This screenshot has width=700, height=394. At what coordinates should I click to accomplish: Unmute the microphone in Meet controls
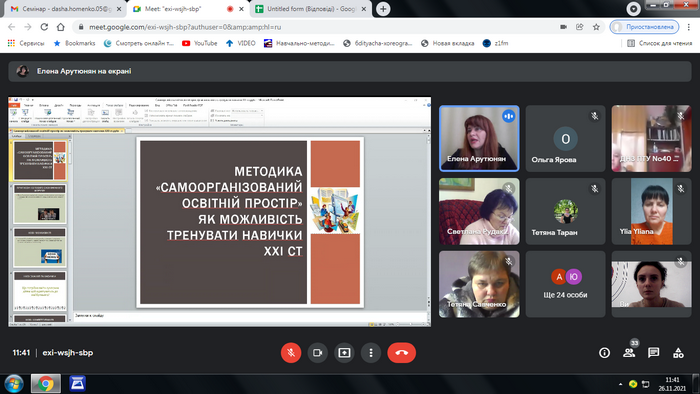(x=291, y=353)
